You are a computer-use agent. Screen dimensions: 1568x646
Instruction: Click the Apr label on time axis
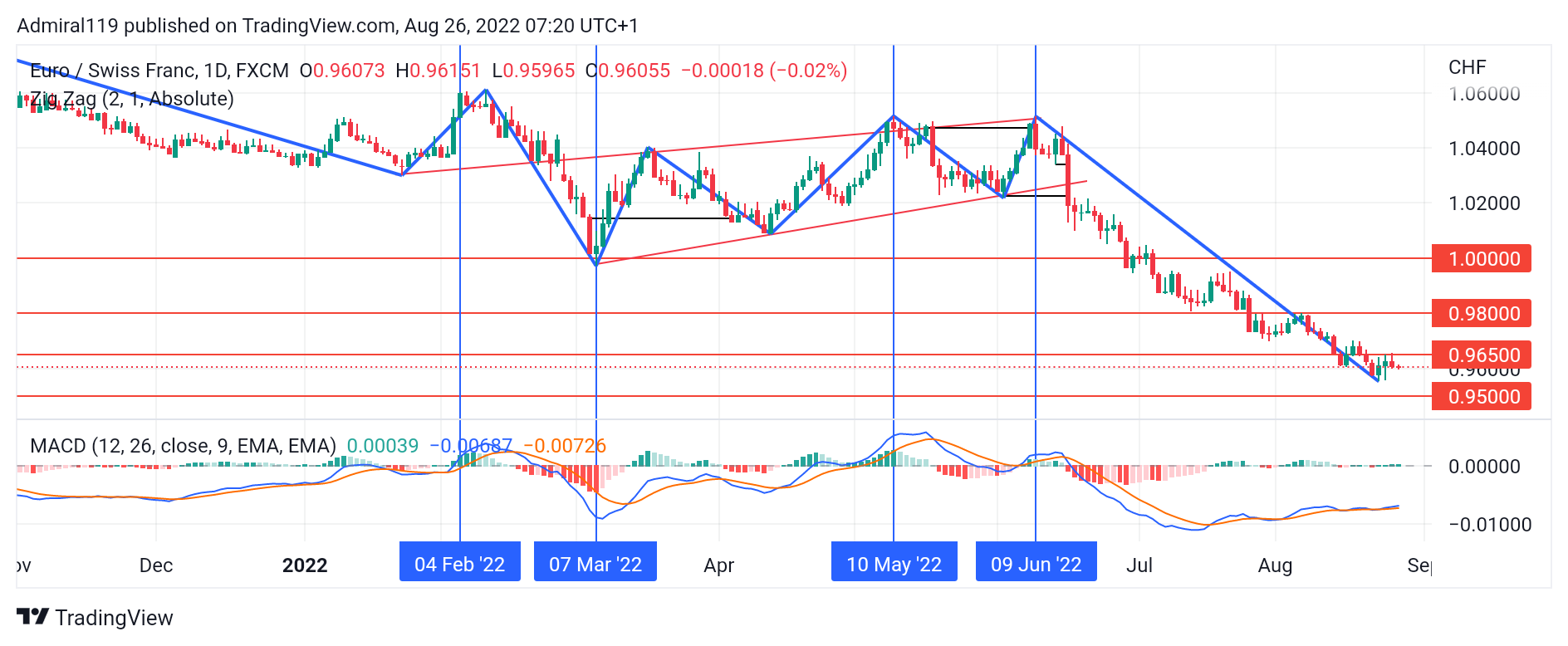719,565
